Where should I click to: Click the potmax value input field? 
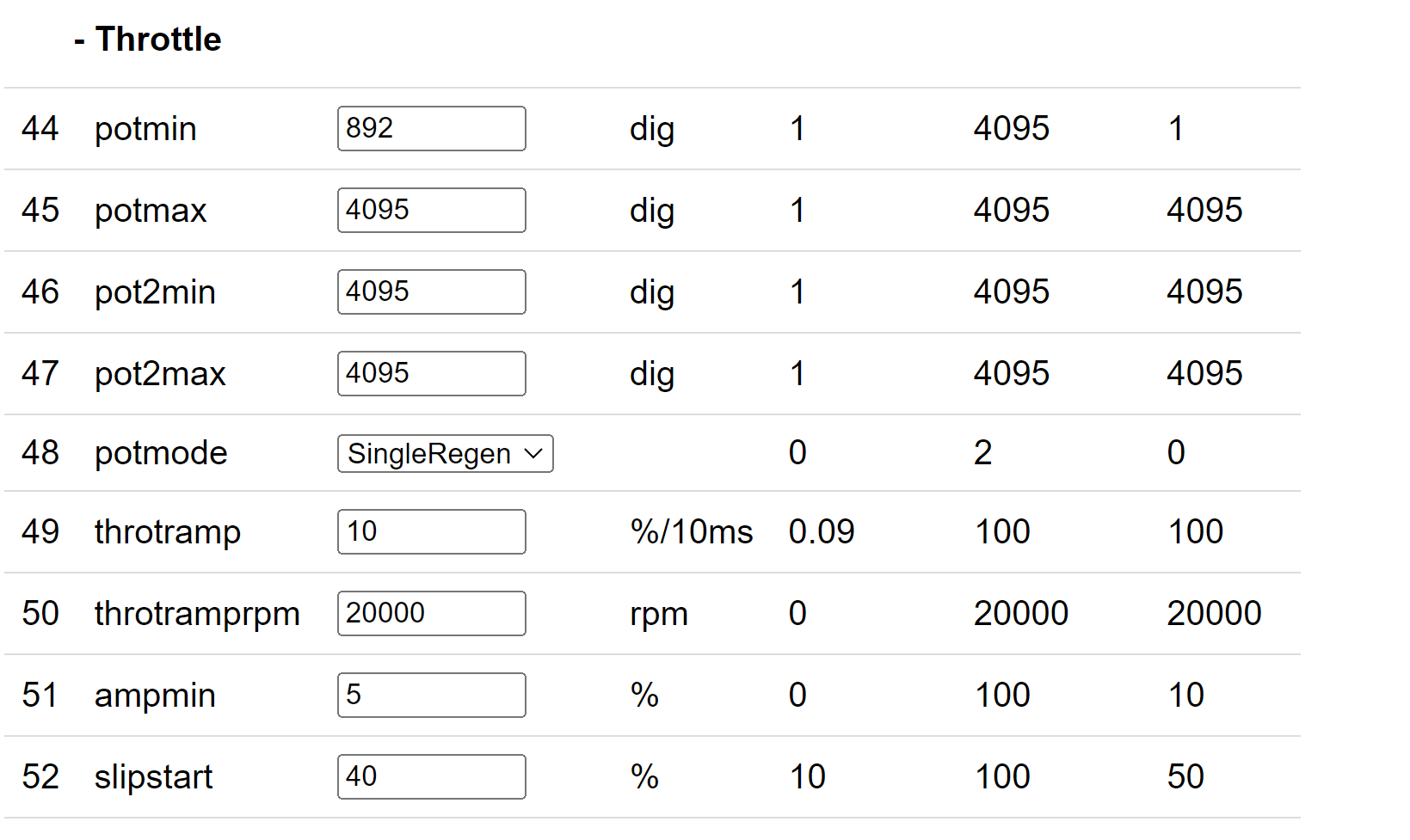point(431,210)
